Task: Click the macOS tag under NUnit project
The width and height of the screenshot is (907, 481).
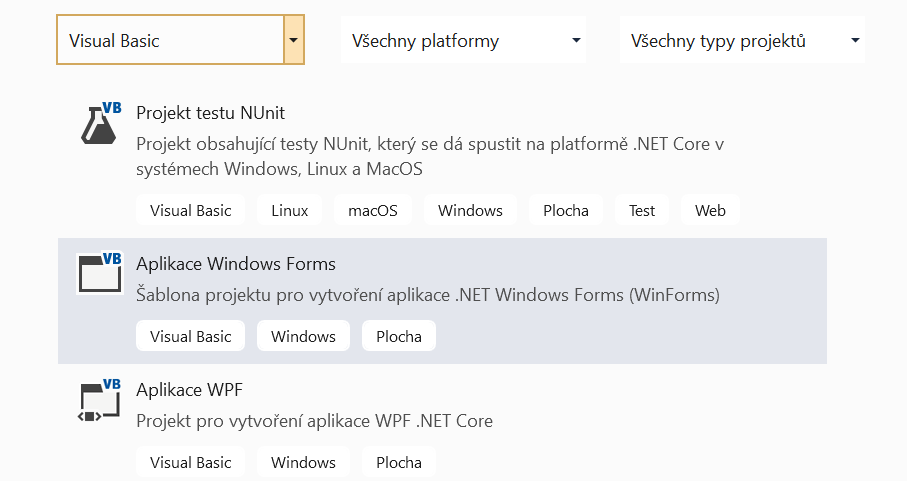Action: click(373, 210)
